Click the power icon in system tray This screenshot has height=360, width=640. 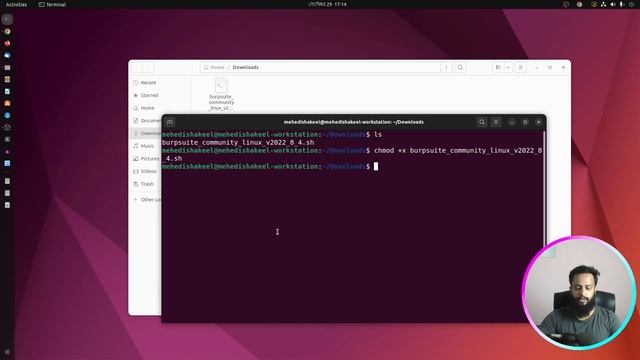[631, 4]
